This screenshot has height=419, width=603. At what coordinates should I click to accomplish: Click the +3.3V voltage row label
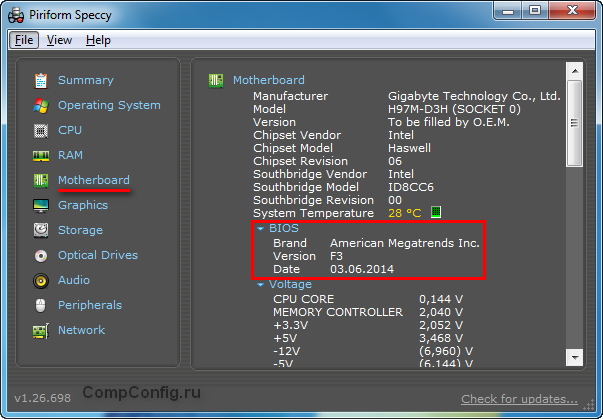point(290,325)
